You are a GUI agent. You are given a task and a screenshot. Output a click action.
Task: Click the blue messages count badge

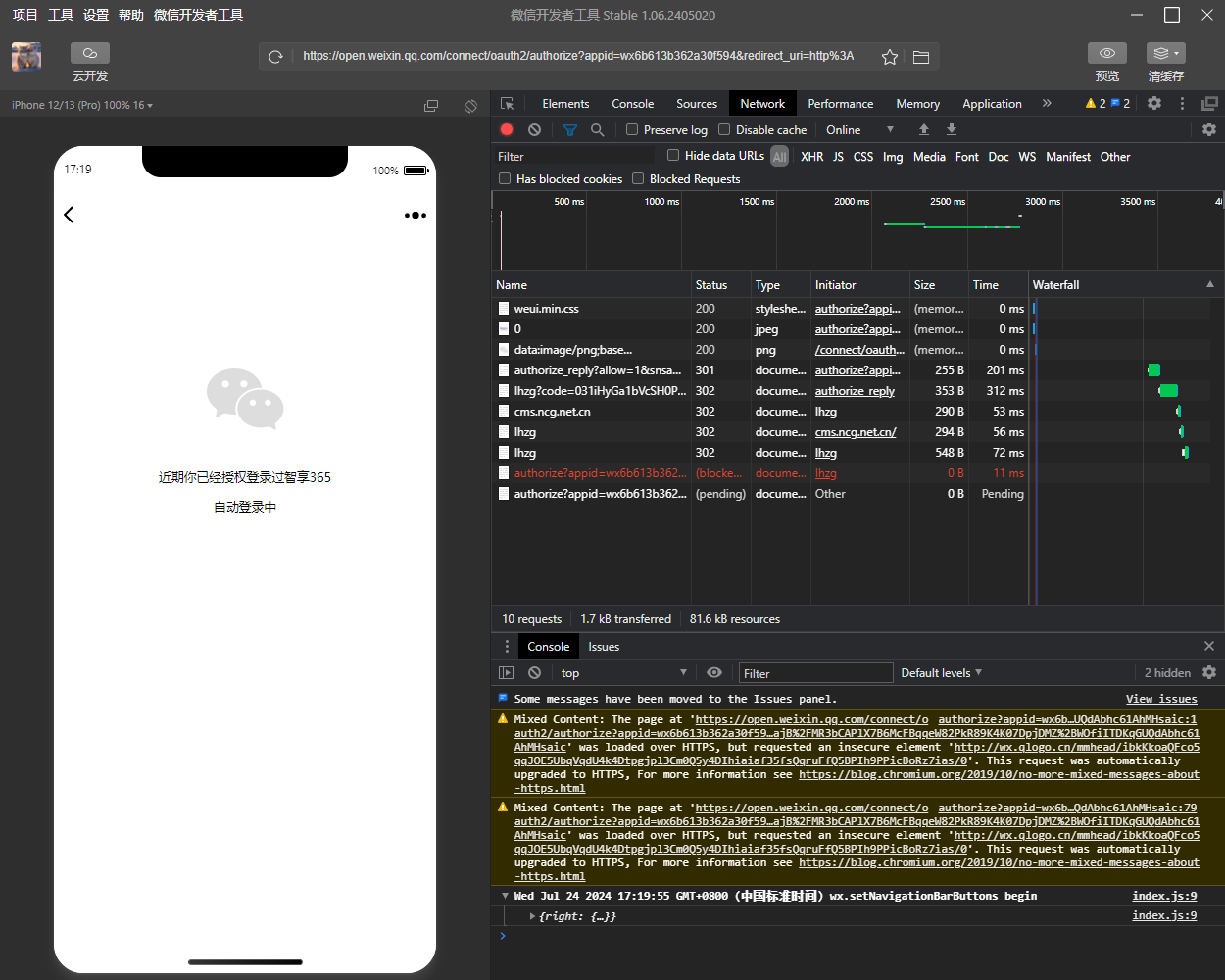click(x=1120, y=103)
